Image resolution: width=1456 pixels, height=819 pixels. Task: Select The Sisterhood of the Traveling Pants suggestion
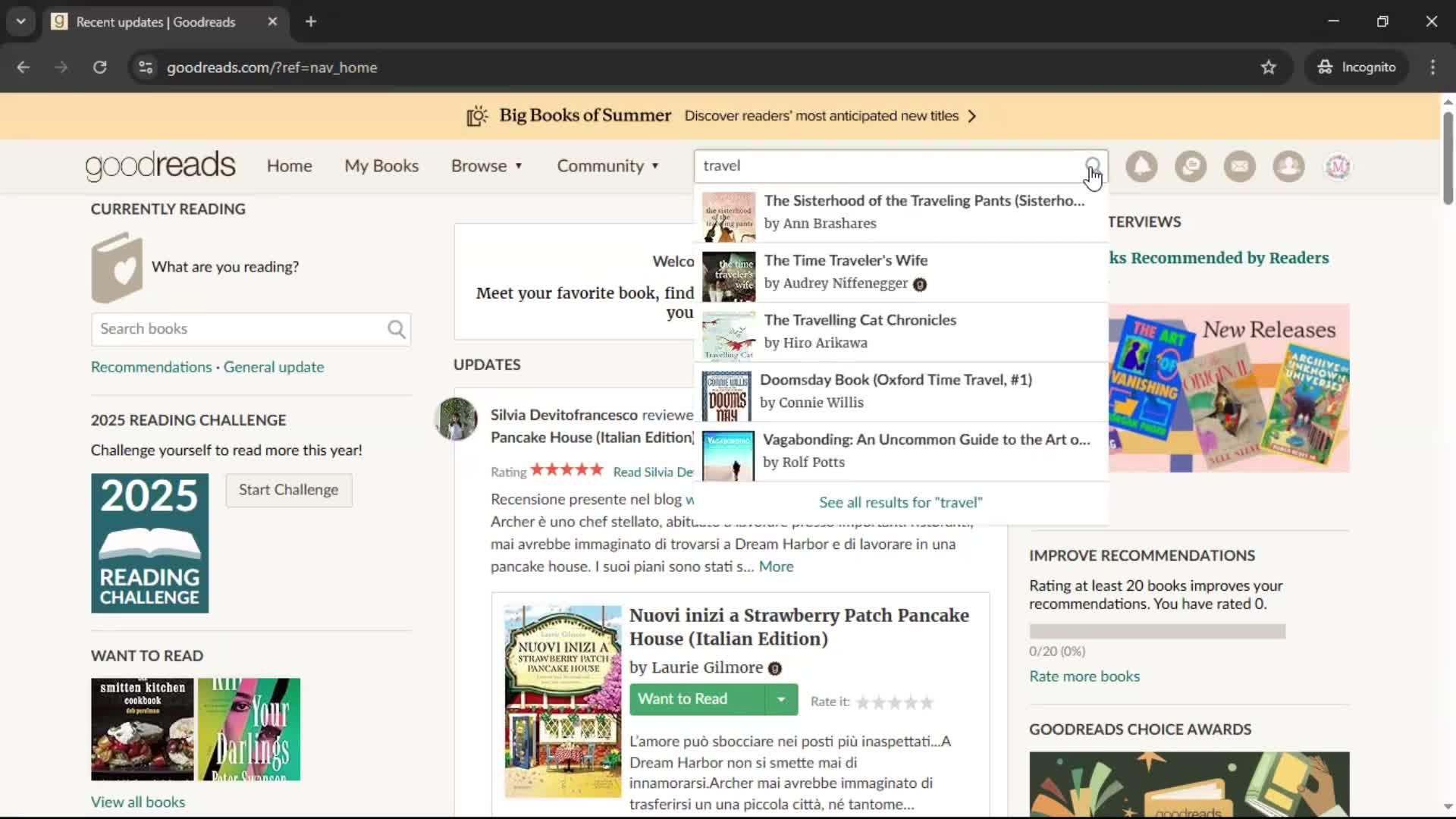[x=901, y=213]
